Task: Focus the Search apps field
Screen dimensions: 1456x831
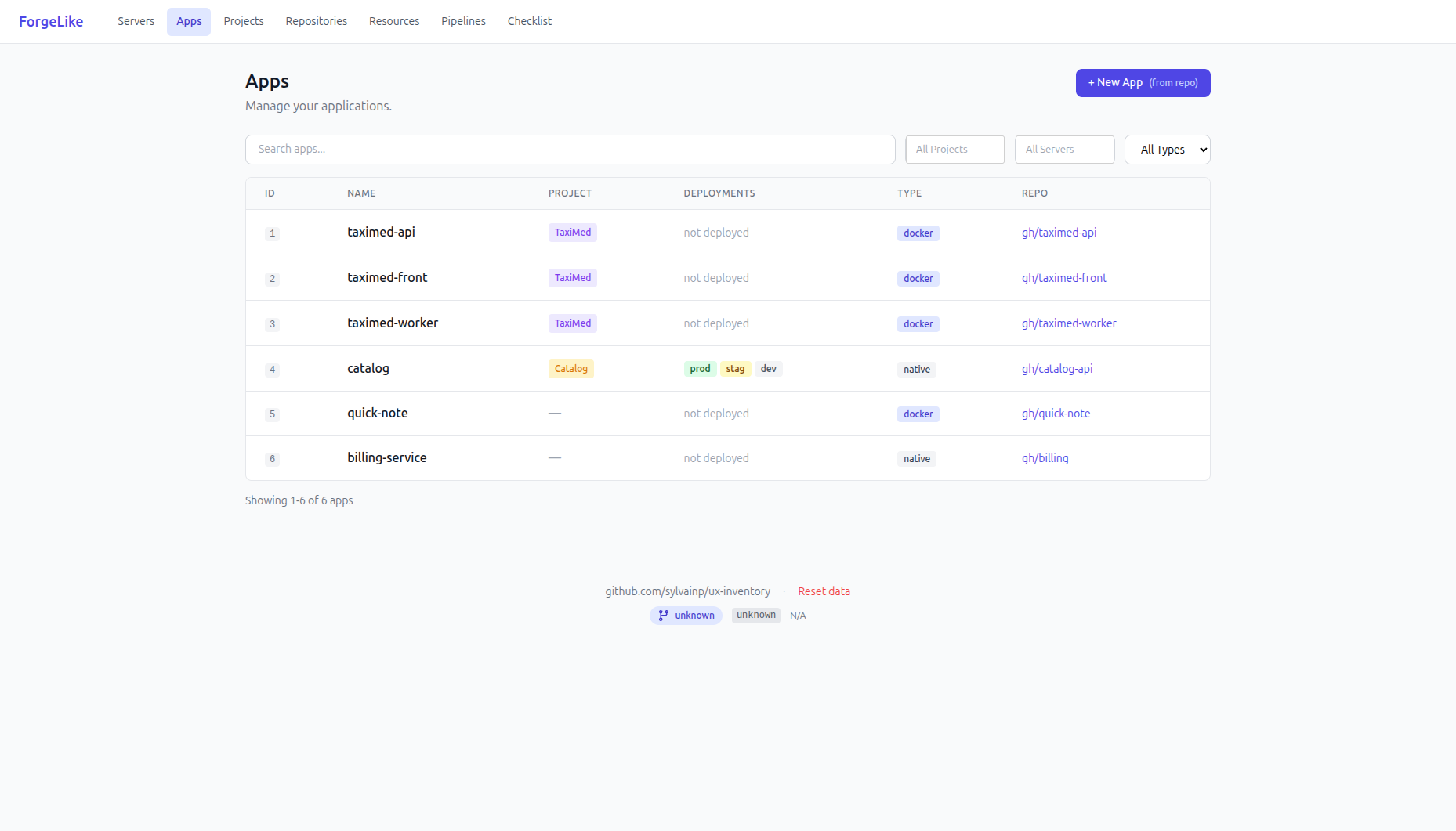Action: tap(570, 150)
